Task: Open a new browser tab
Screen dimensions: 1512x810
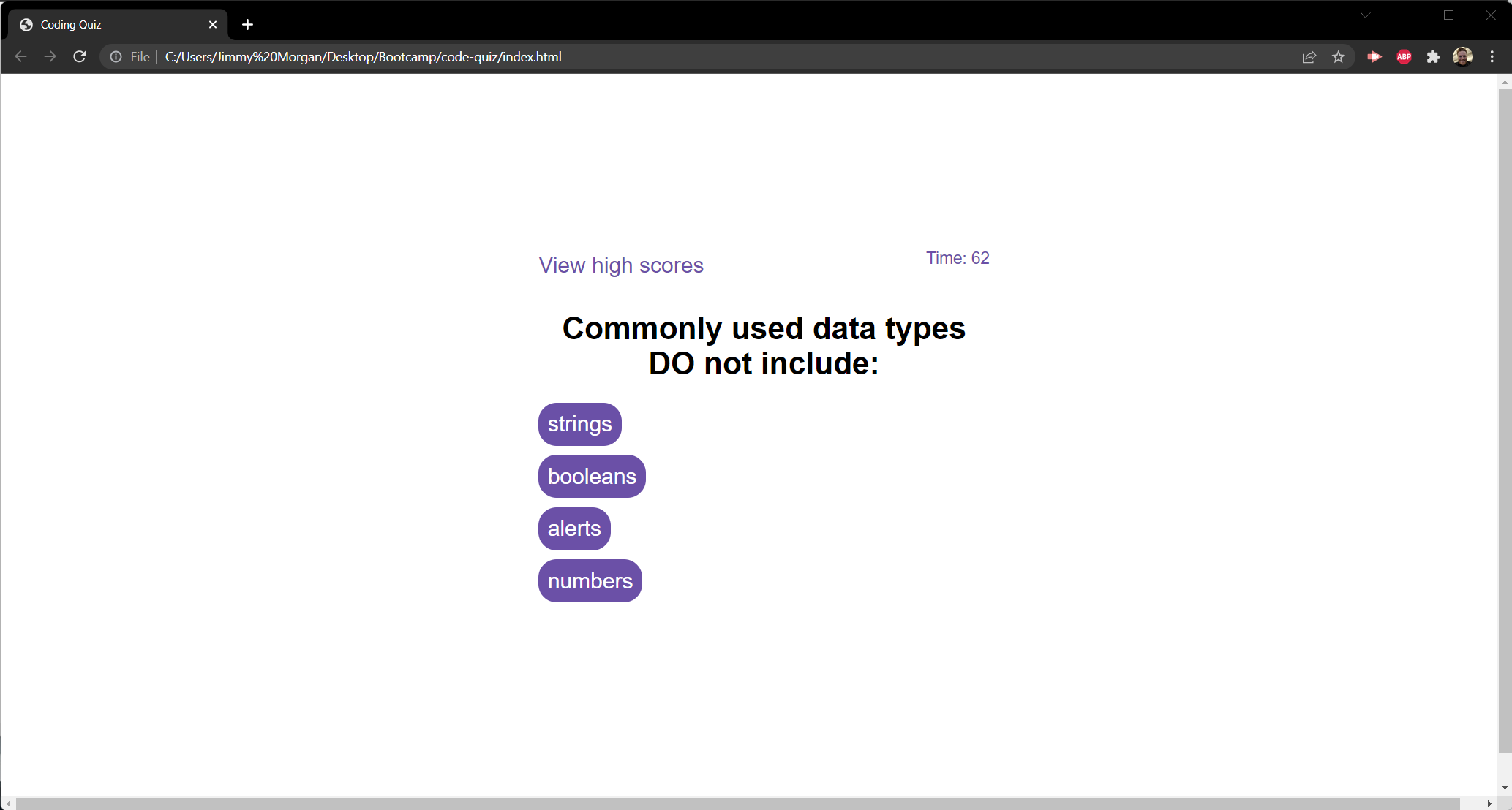Action: (247, 25)
